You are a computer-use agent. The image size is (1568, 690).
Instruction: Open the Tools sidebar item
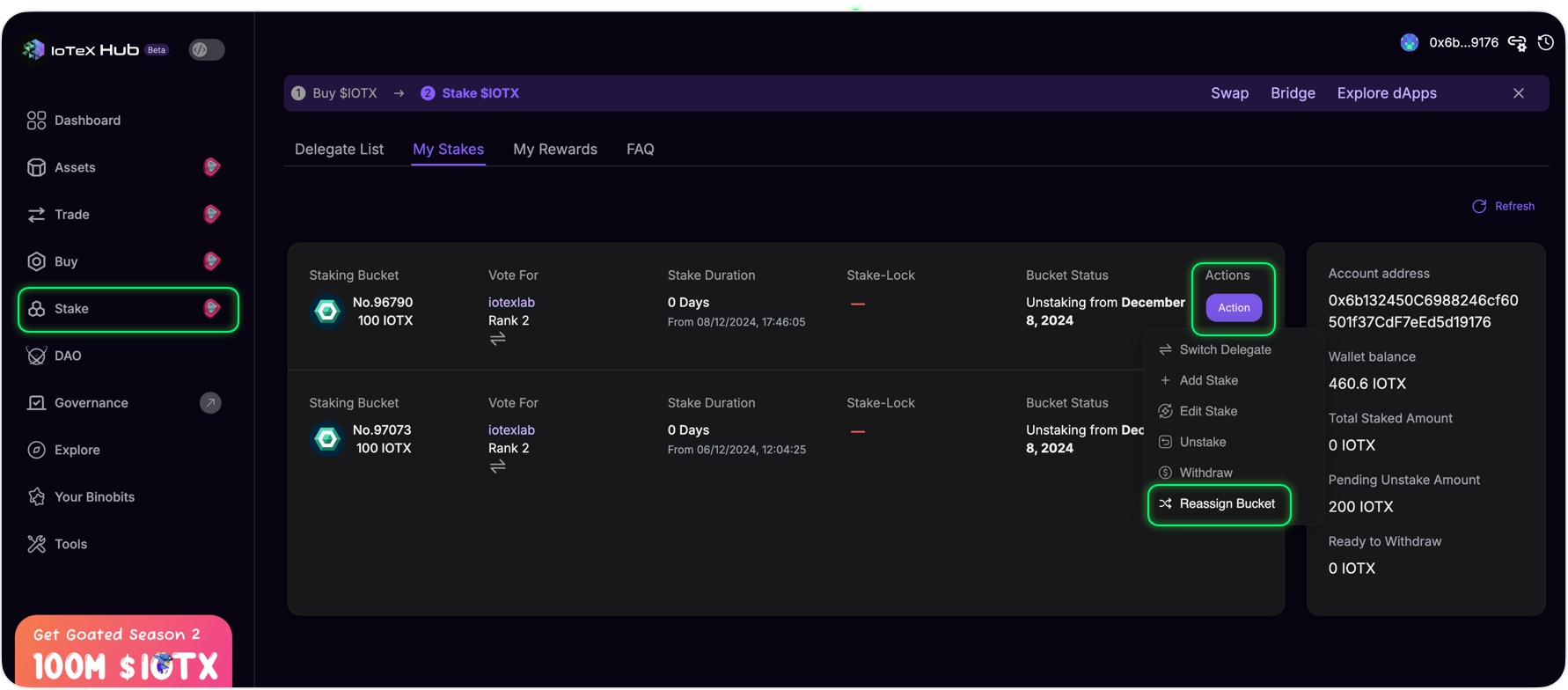pos(70,544)
